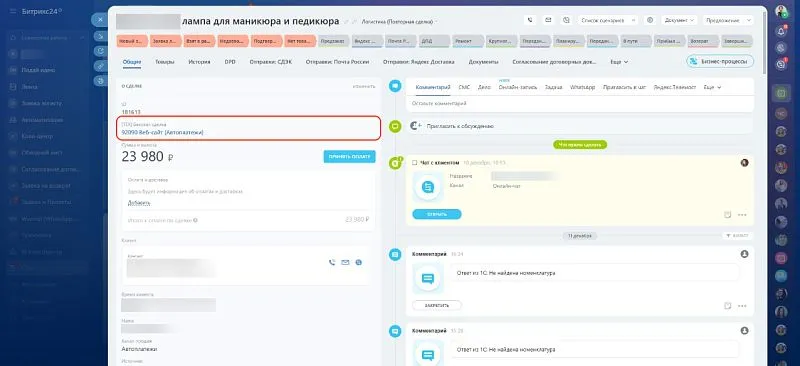
Task: Click the 23 980 ₽ deal amount
Action: pyautogui.click(x=147, y=157)
